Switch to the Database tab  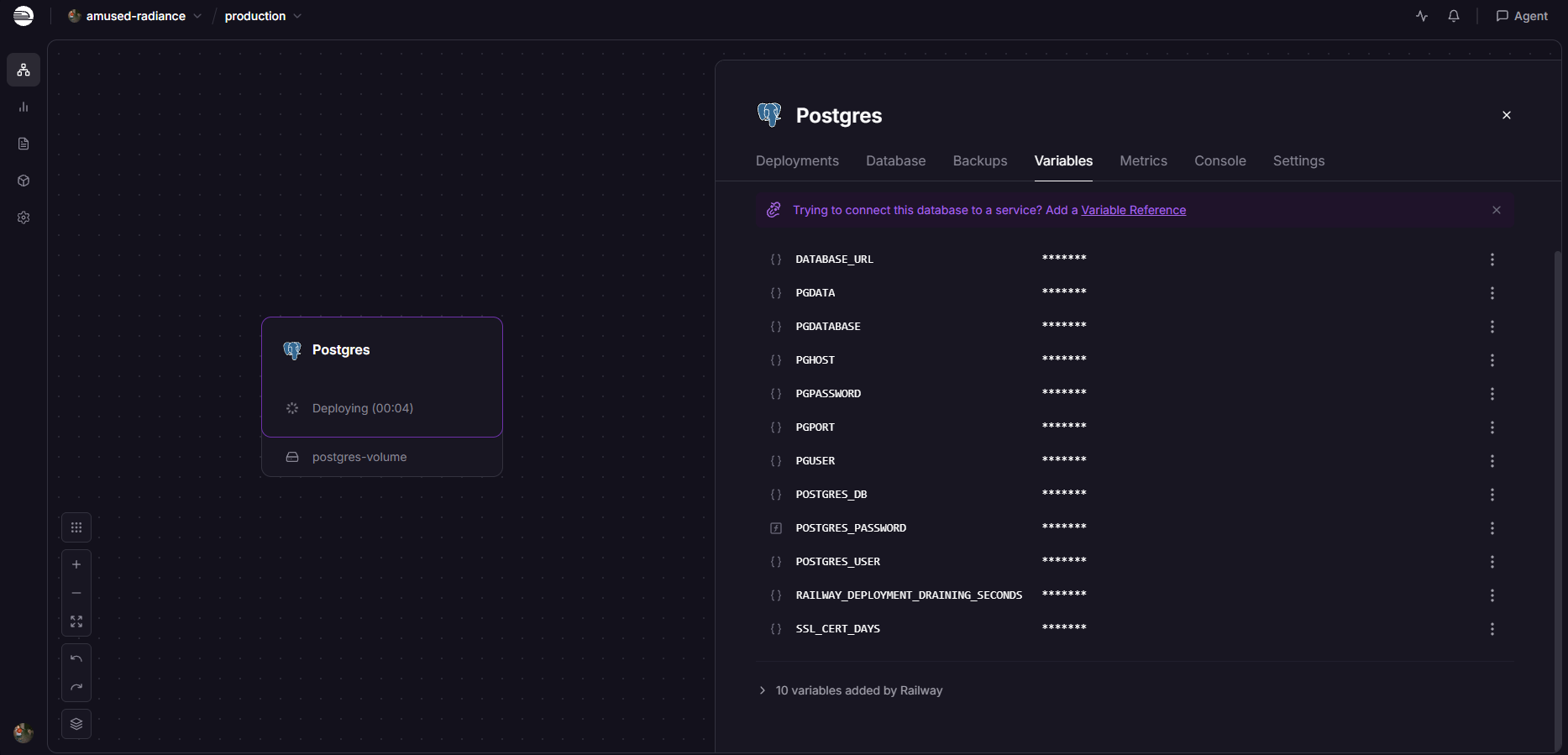[x=896, y=160]
